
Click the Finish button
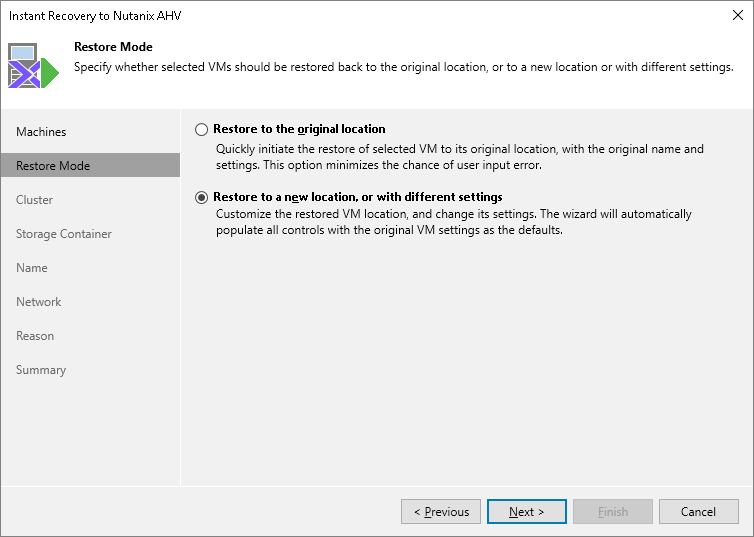pyautogui.click(x=613, y=512)
